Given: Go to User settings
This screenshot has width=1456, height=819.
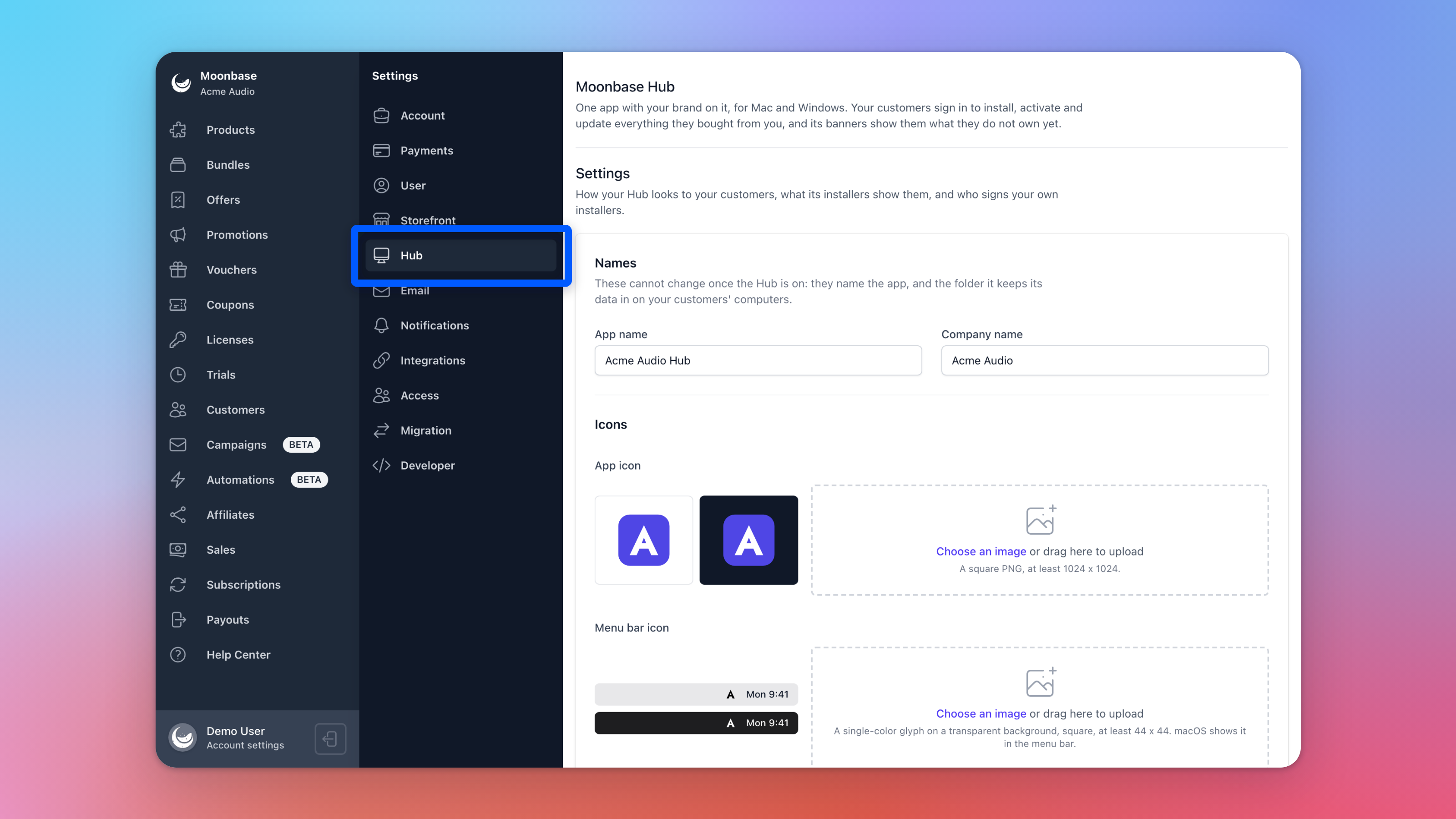Looking at the screenshot, I should (460, 186).
